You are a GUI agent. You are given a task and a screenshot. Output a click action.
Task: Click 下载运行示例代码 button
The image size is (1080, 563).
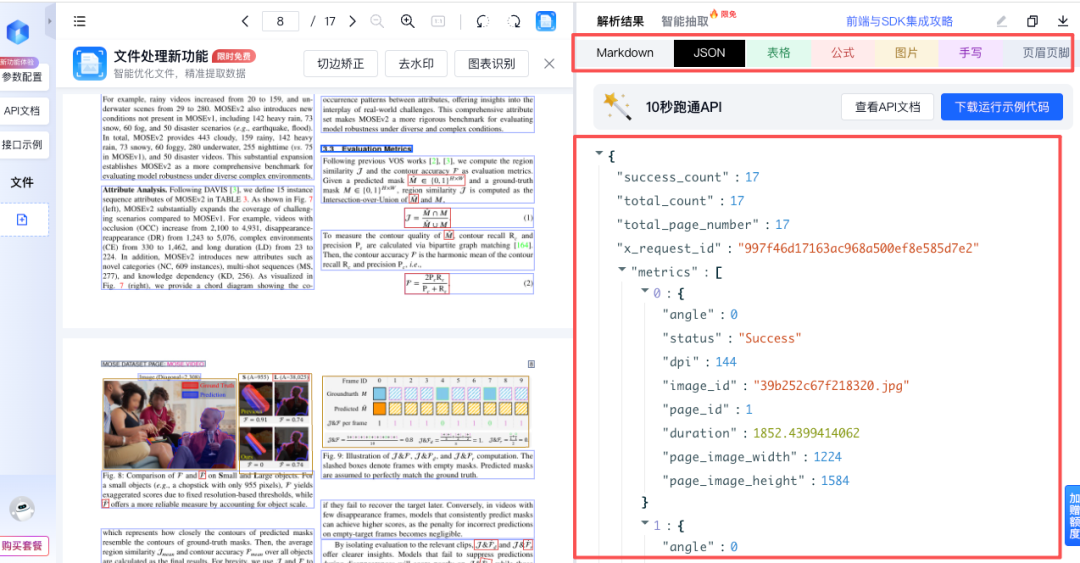pos(1001,107)
